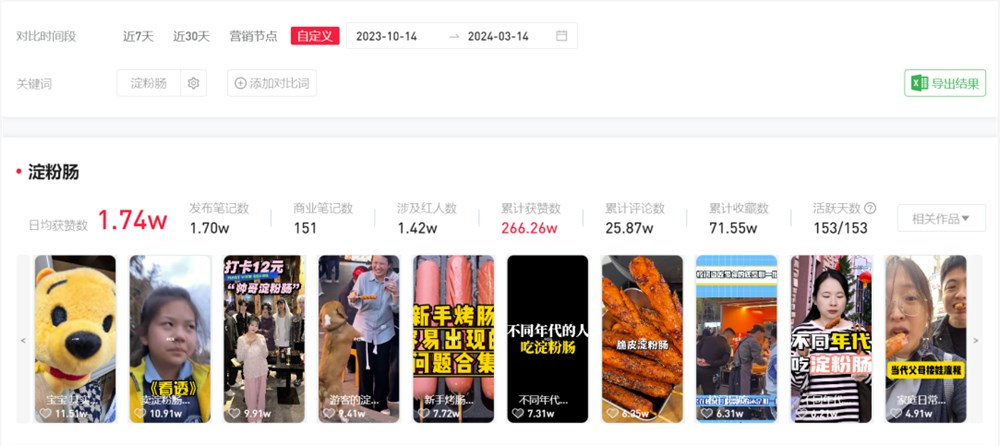This screenshot has height=446, width=1000.
Task: Click the end date 2024-03-14 field
Action: [x=498, y=36]
